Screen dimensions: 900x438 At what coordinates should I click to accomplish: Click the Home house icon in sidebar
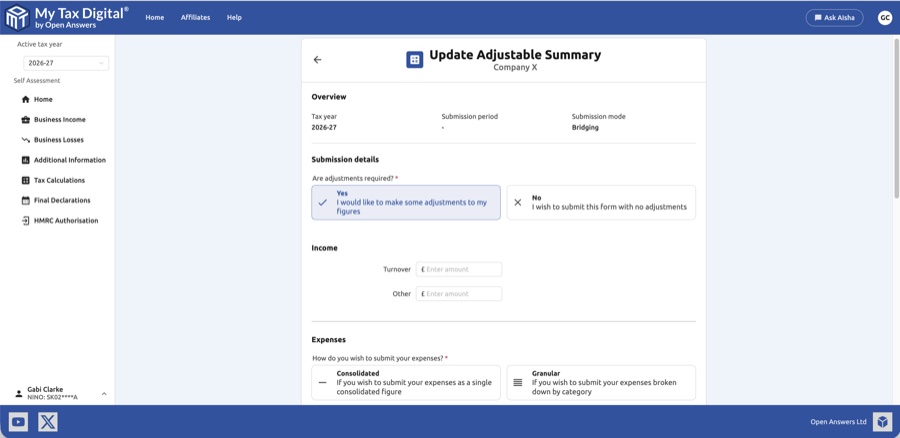coord(25,99)
